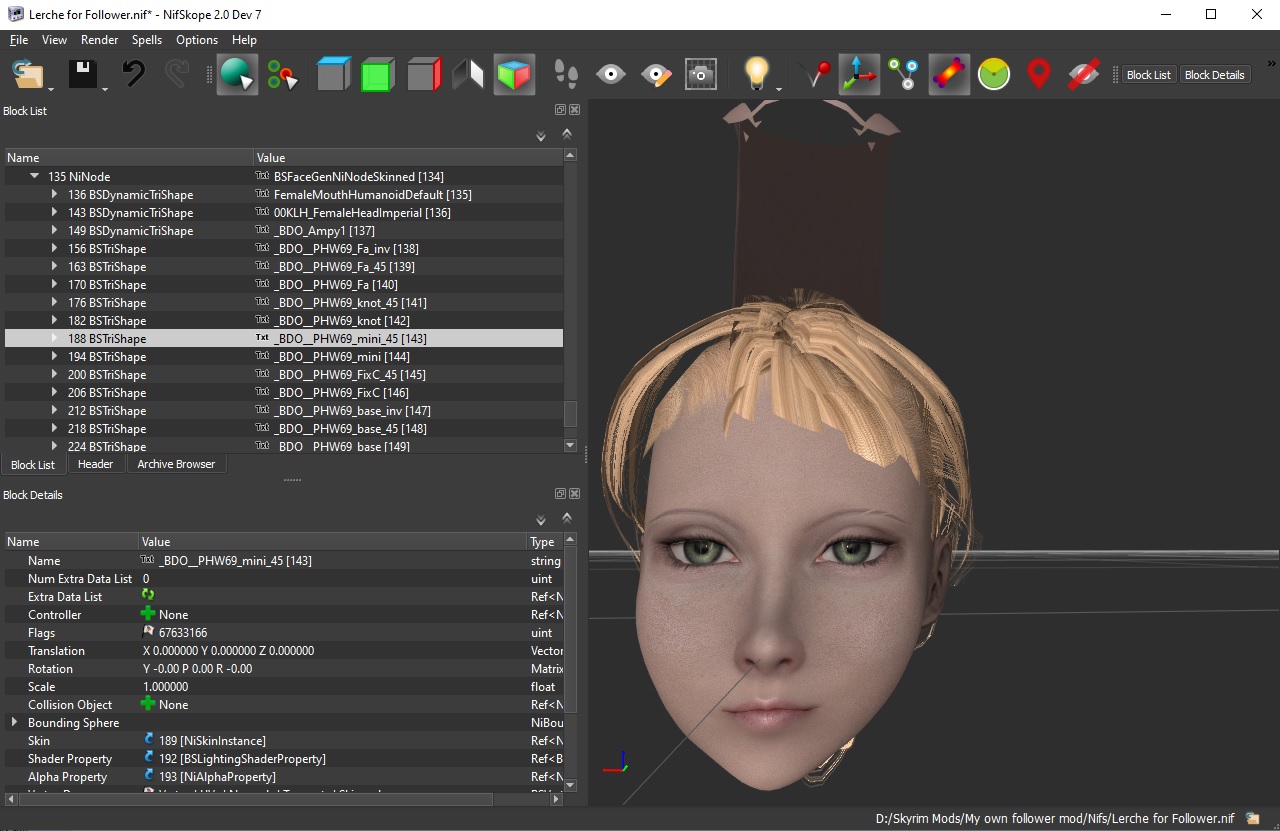Click the Block List toolbar button
This screenshot has height=831, width=1280.
1148,75
